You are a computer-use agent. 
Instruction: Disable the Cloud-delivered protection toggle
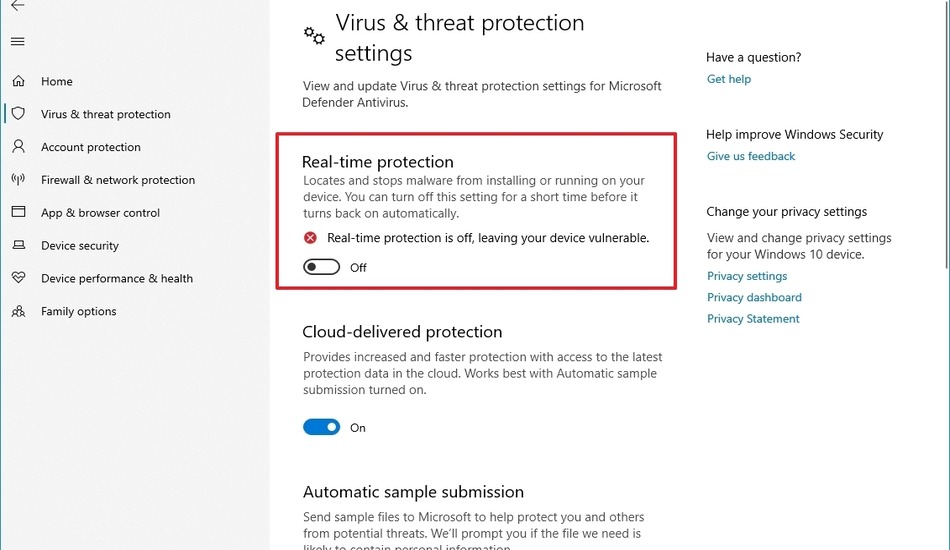click(322, 427)
